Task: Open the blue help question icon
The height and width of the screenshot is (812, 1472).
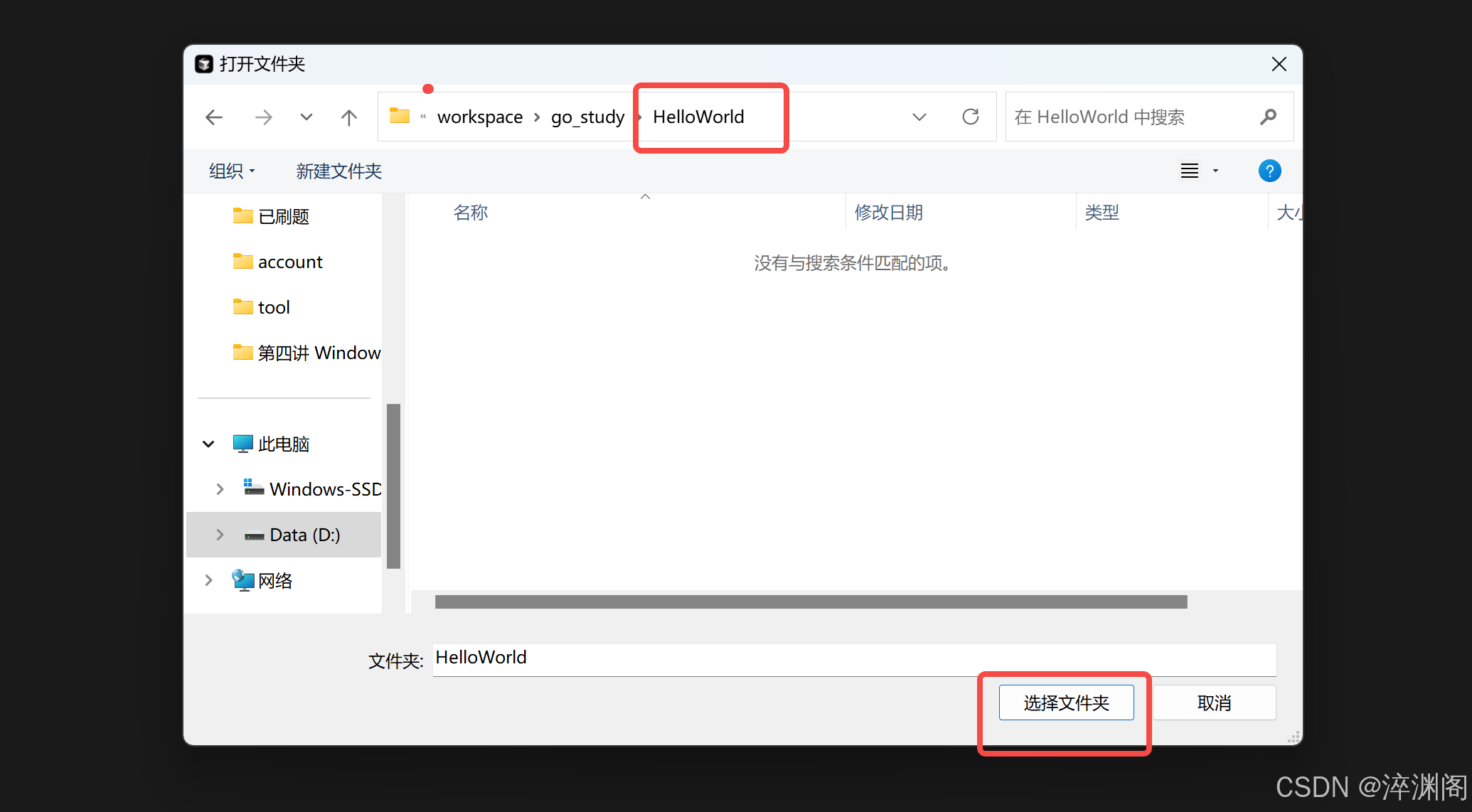Action: pyautogui.click(x=1269, y=171)
